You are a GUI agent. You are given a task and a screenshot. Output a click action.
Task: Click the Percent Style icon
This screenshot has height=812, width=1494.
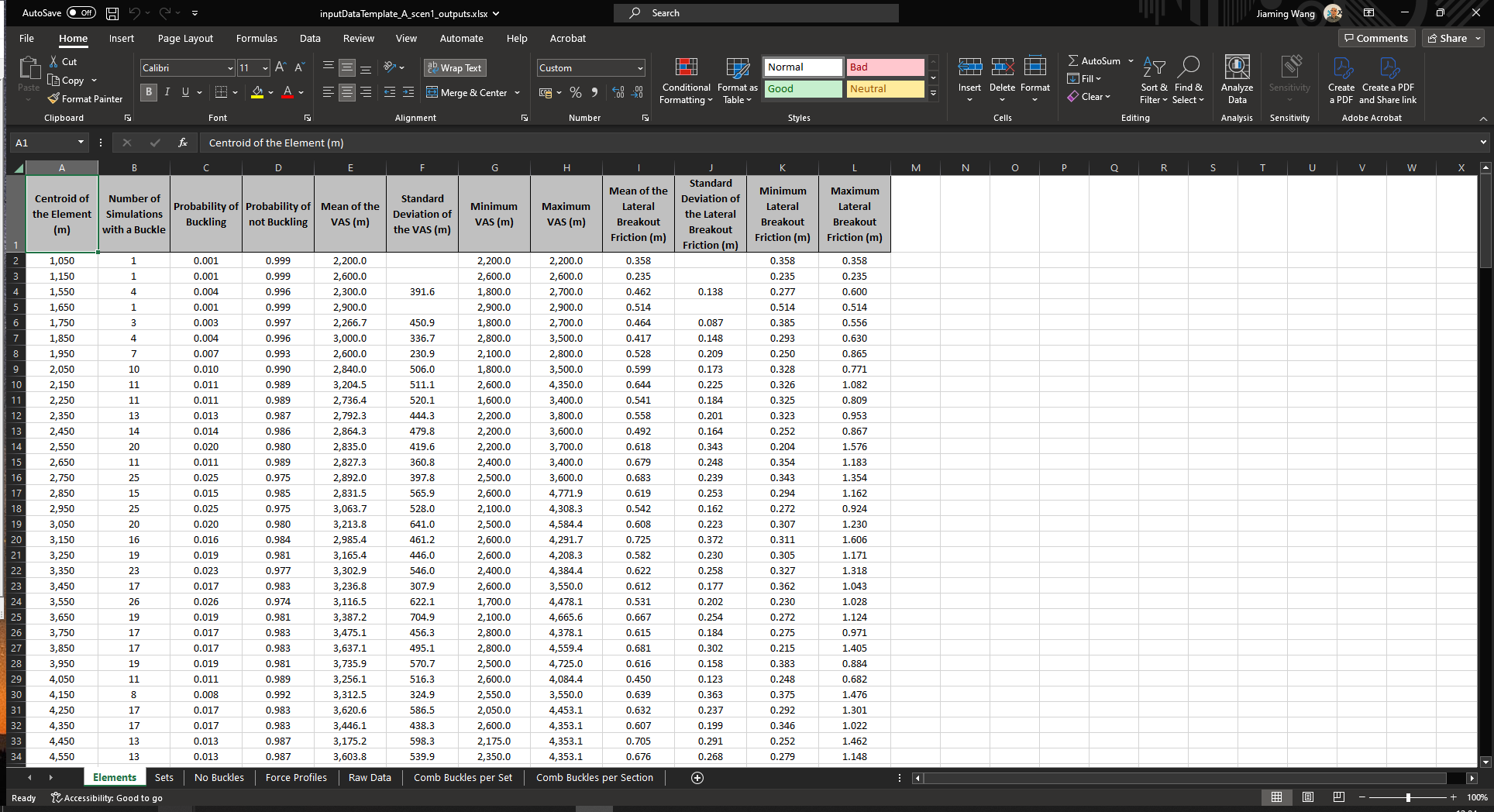click(x=576, y=92)
